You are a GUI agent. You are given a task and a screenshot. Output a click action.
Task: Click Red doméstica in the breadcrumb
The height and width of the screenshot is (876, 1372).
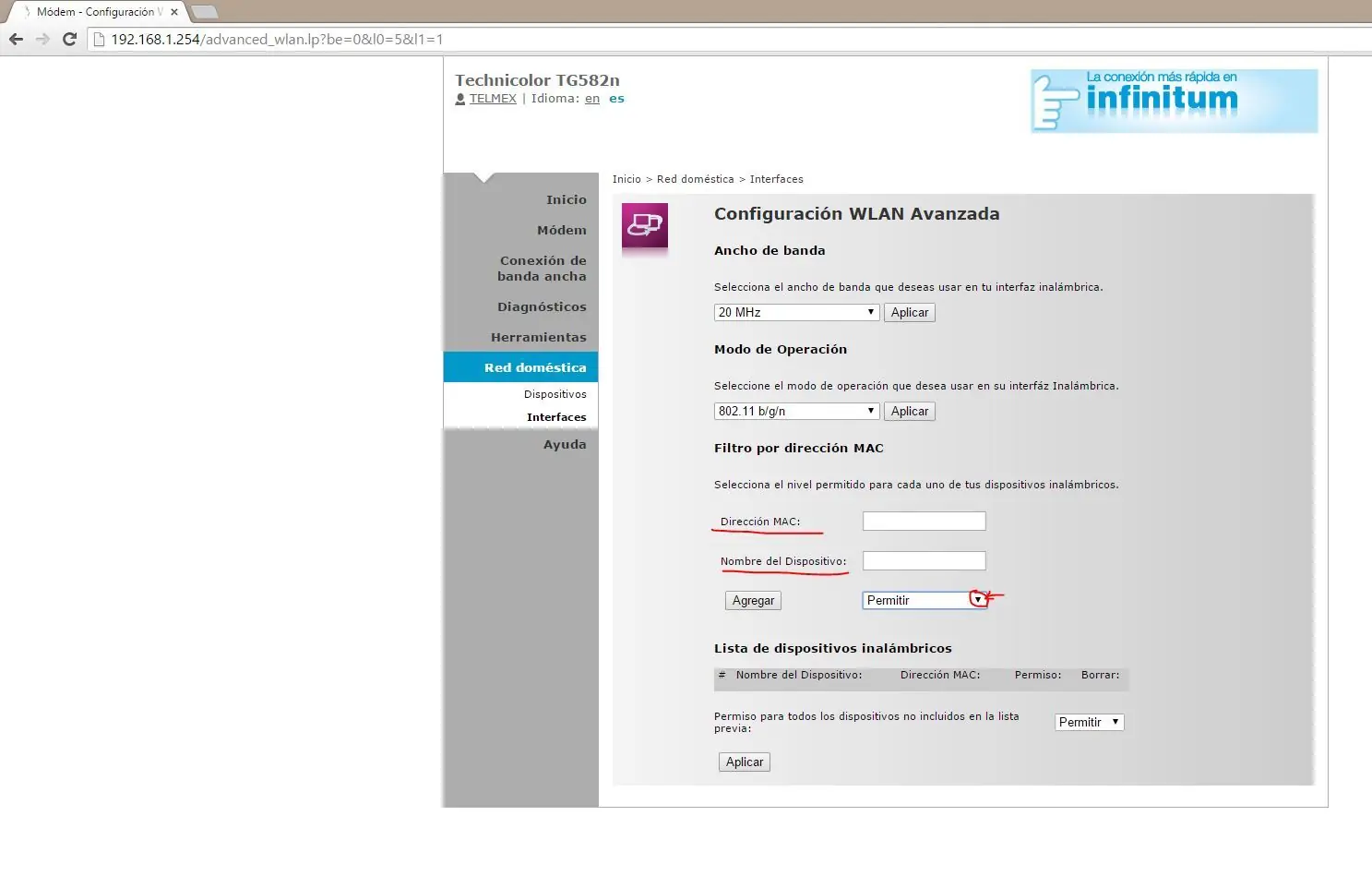pyautogui.click(x=696, y=179)
